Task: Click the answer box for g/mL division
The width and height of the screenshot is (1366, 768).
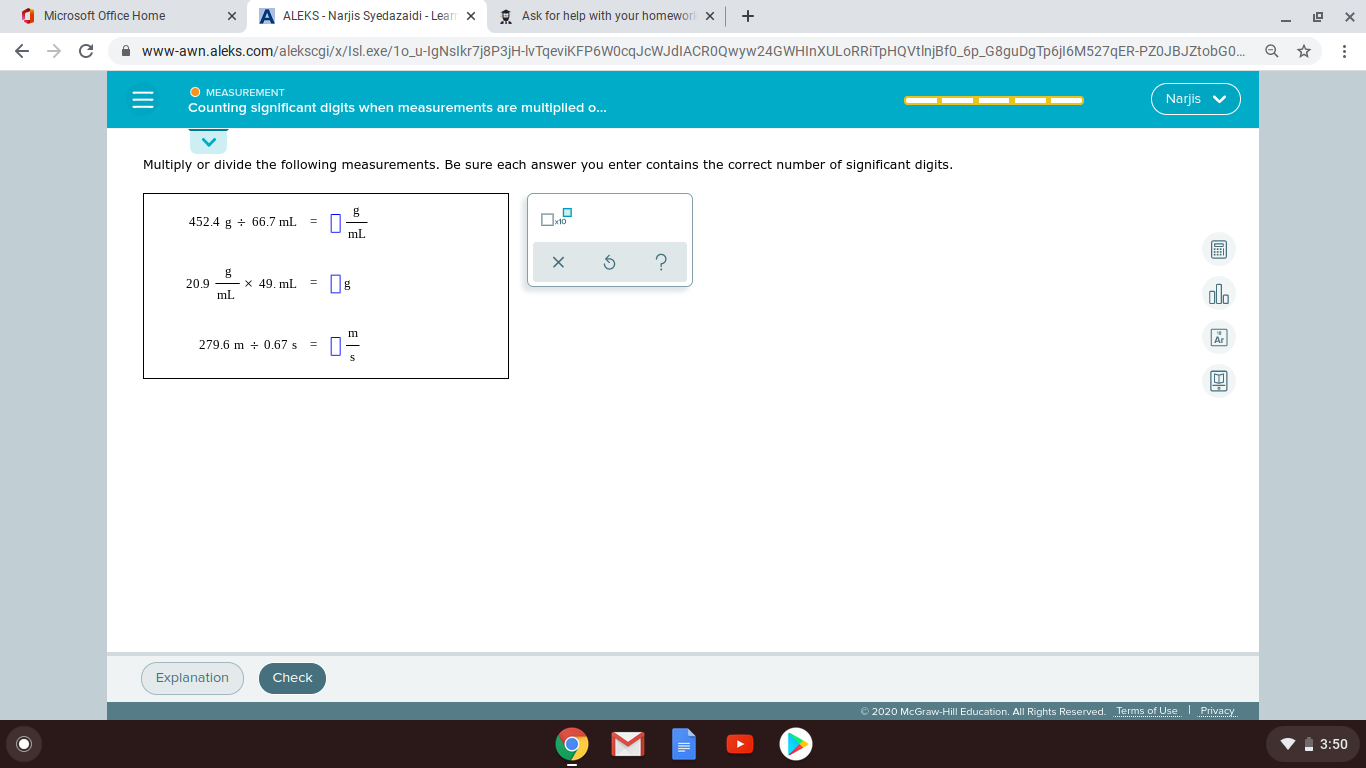Action: tap(336, 222)
